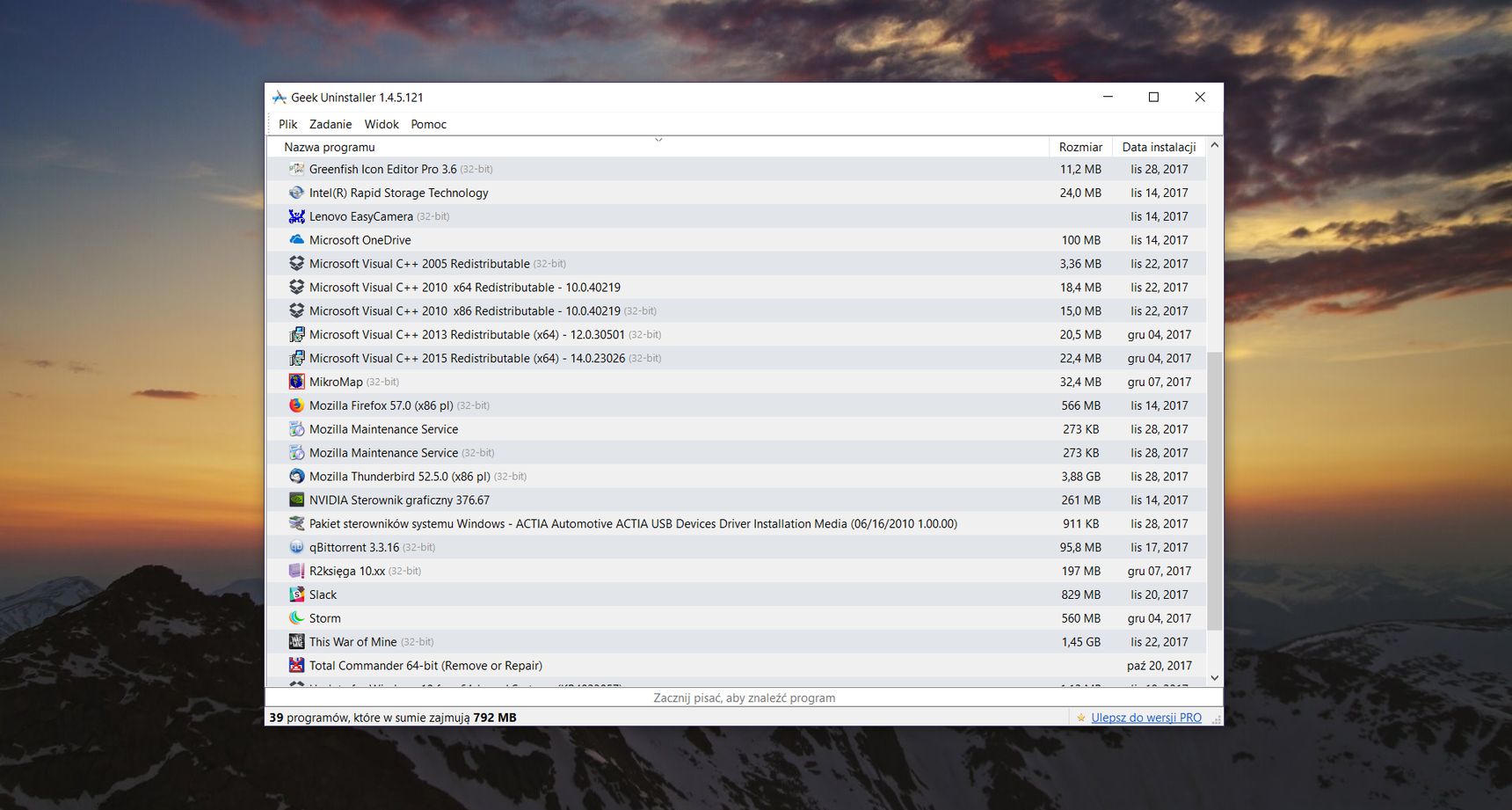This screenshot has height=810, width=1512.
Task: Minimize the Geek Uninstaller window
Action: (x=1108, y=97)
